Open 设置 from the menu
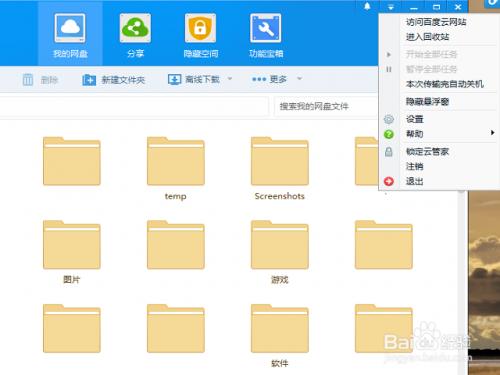The width and height of the screenshot is (500, 375). [x=415, y=119]
